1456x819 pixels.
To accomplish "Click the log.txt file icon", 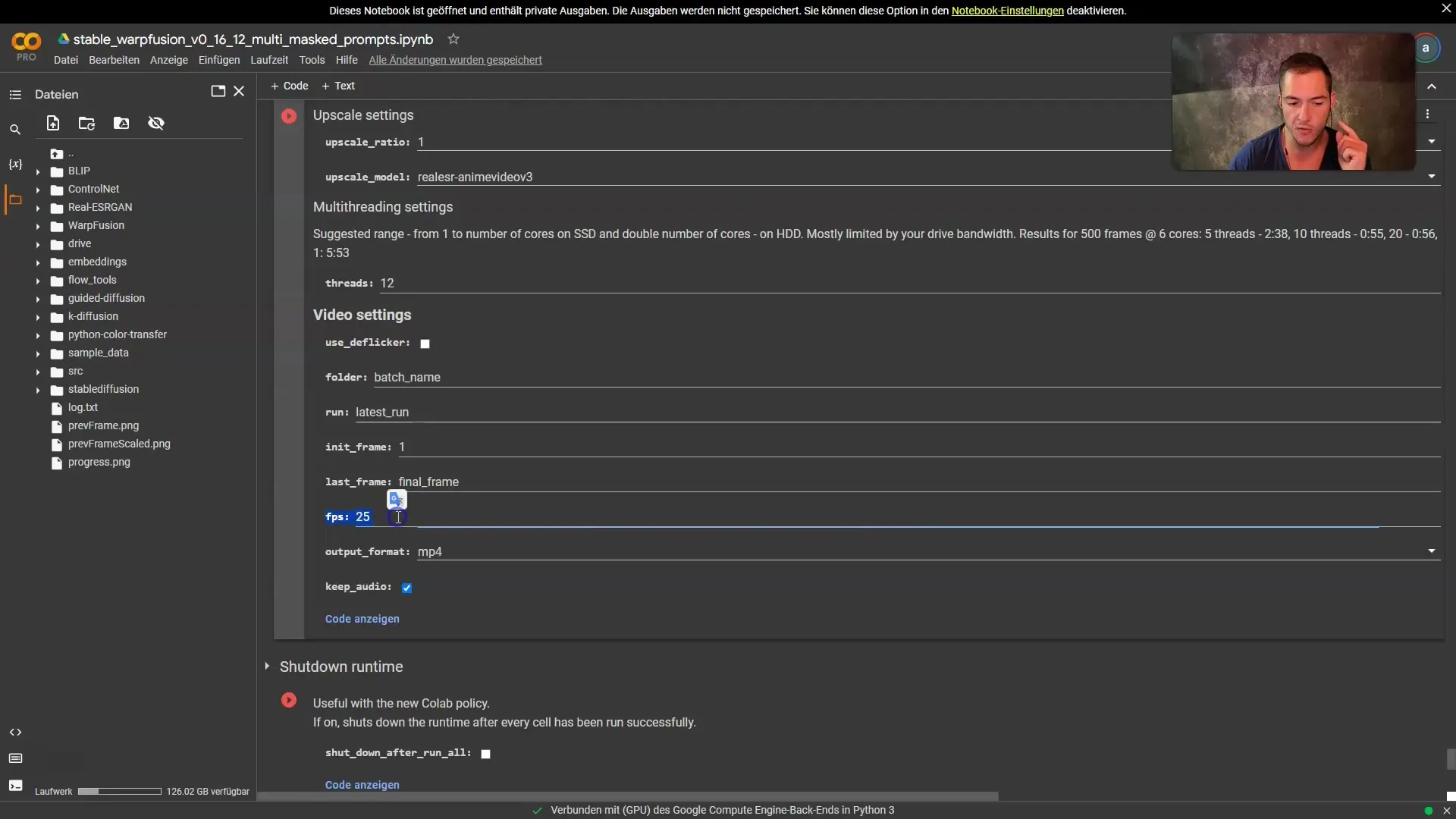I will click(x=57, y=408).
